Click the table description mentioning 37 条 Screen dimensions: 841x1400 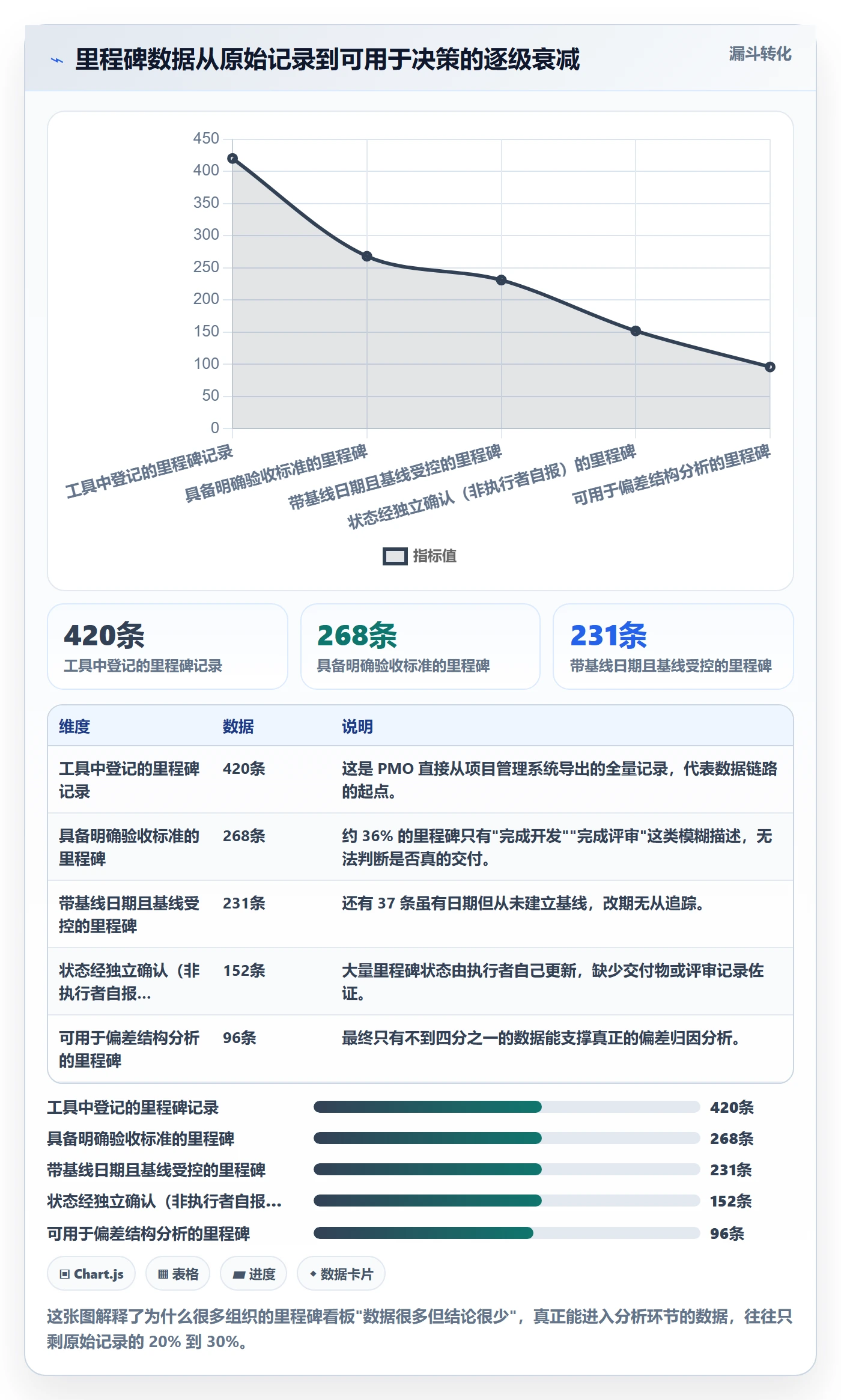523,903
